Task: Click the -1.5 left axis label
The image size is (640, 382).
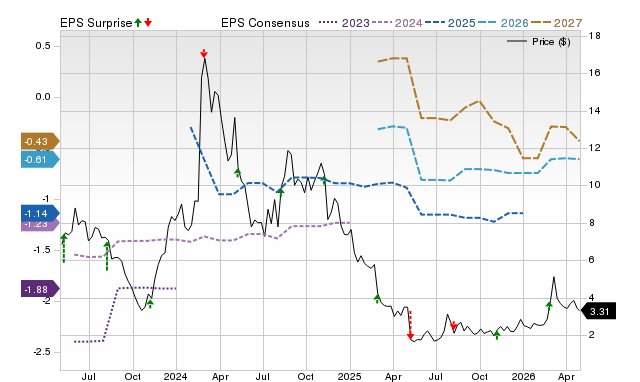Action: pos(42,250)
